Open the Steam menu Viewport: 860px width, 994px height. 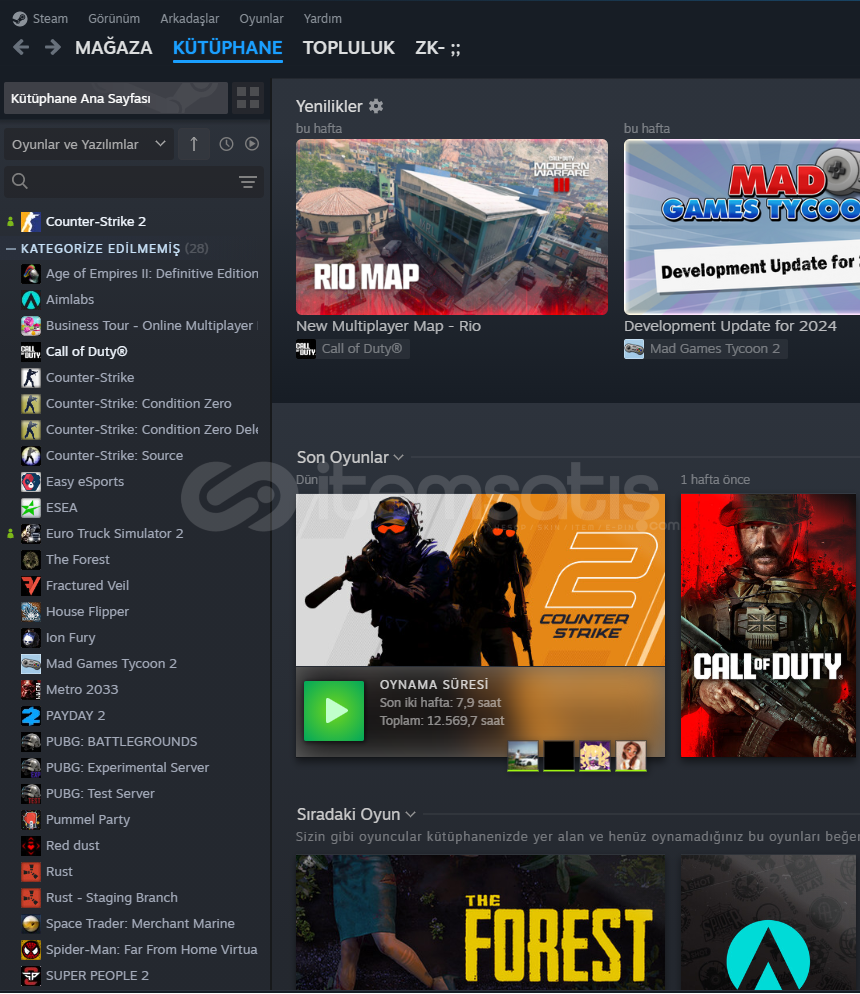[50, 18]
